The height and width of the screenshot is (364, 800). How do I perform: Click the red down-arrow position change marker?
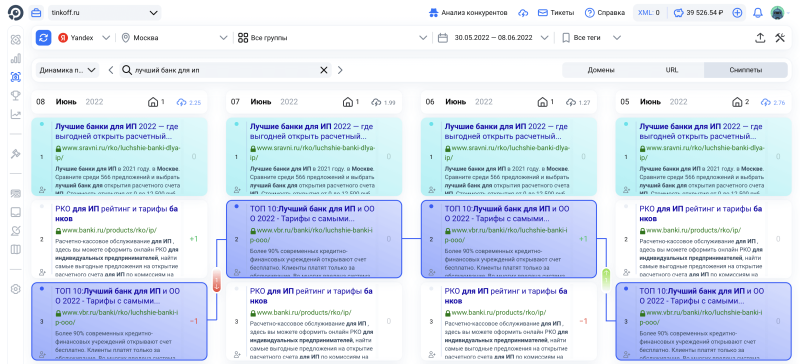[x=216, y=280]
